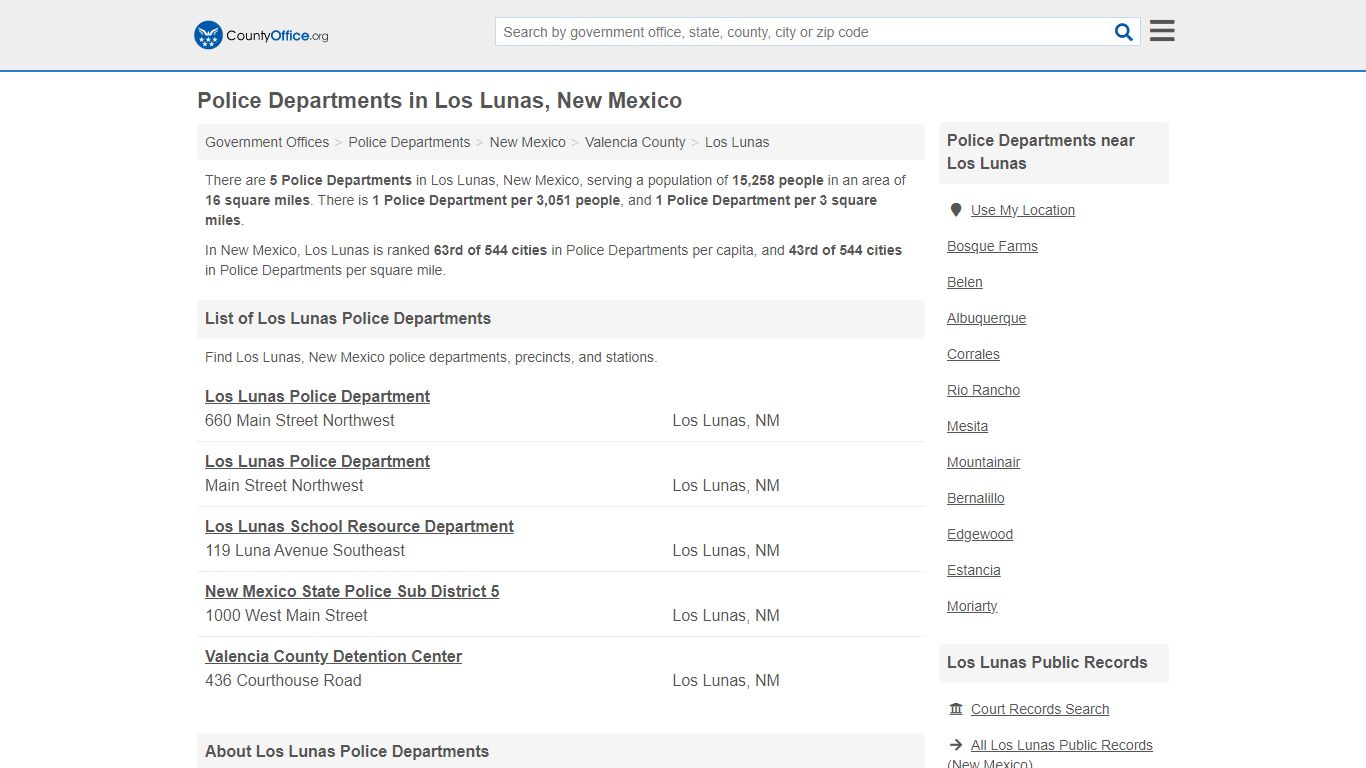The height and width of the screenshot is (768, 1366).
Task: Click the page title Police Departments in Los Lunas
Action: tap(439, 101)
